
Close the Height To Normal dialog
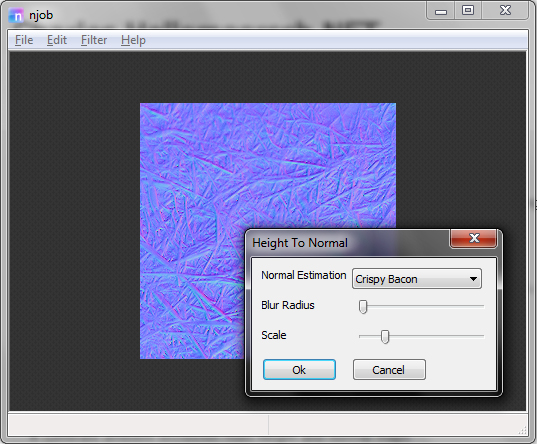pos(474,238)
